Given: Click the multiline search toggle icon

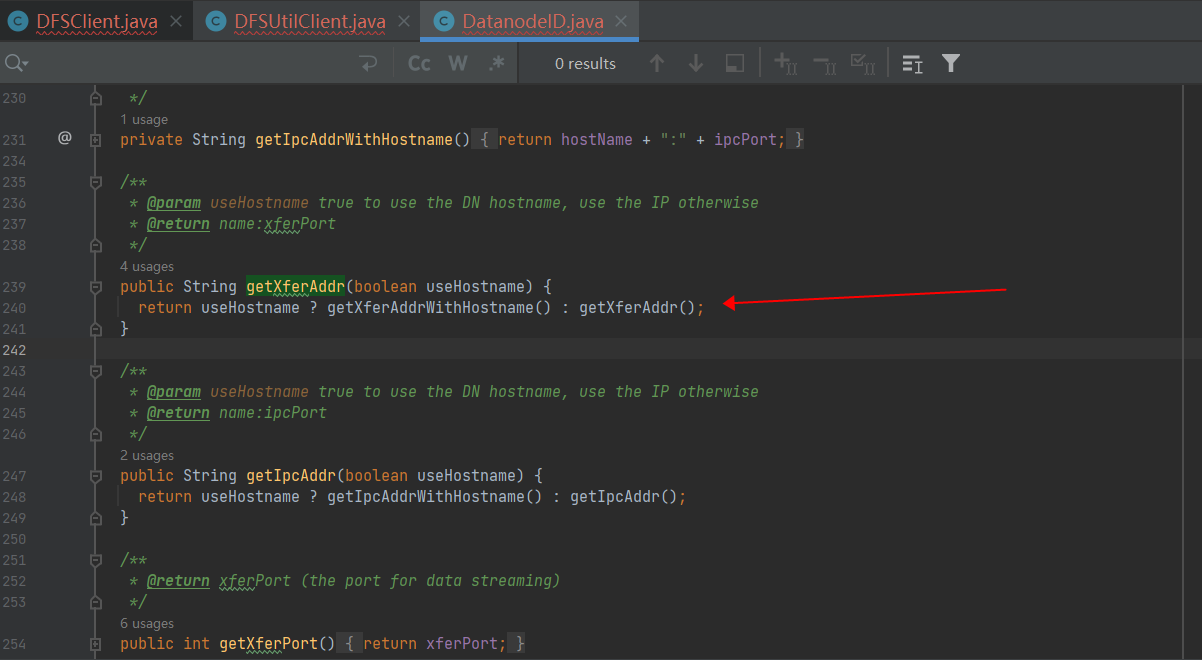Looking at the screenshot, I should pyautogui.click(x=911, y=62).
